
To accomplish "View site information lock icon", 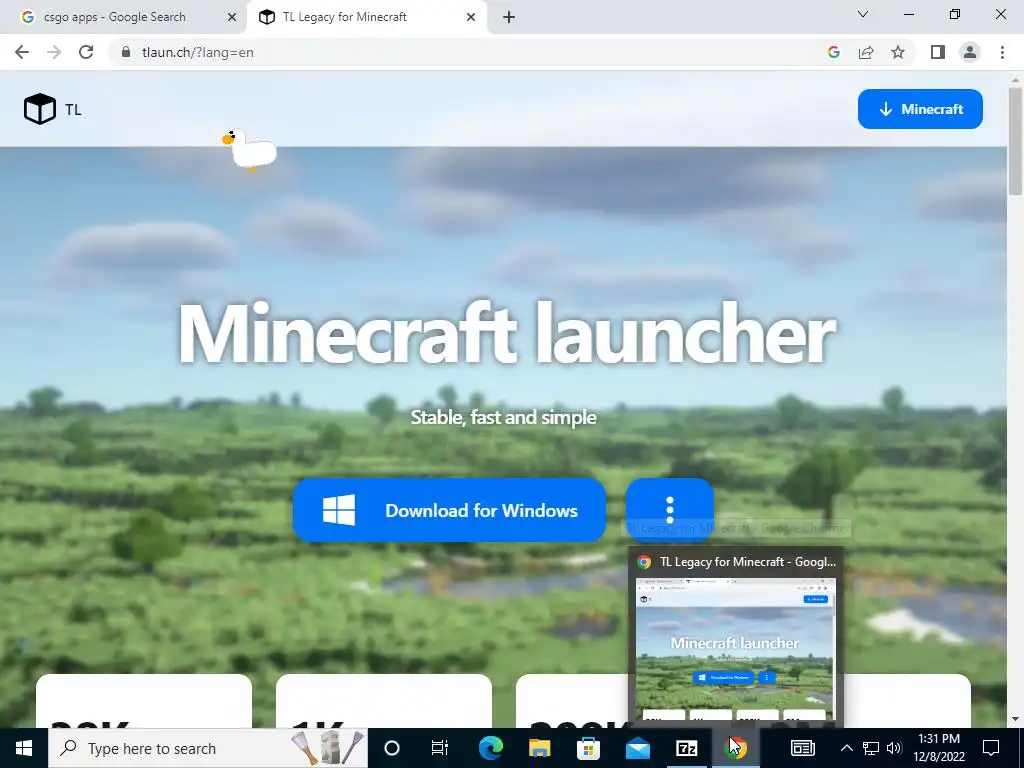I will pyautogui.click(x=125, y=52).
